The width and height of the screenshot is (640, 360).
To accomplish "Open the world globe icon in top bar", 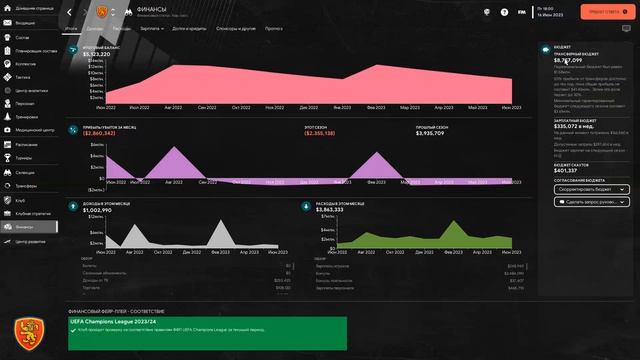I will coord(487,12).
